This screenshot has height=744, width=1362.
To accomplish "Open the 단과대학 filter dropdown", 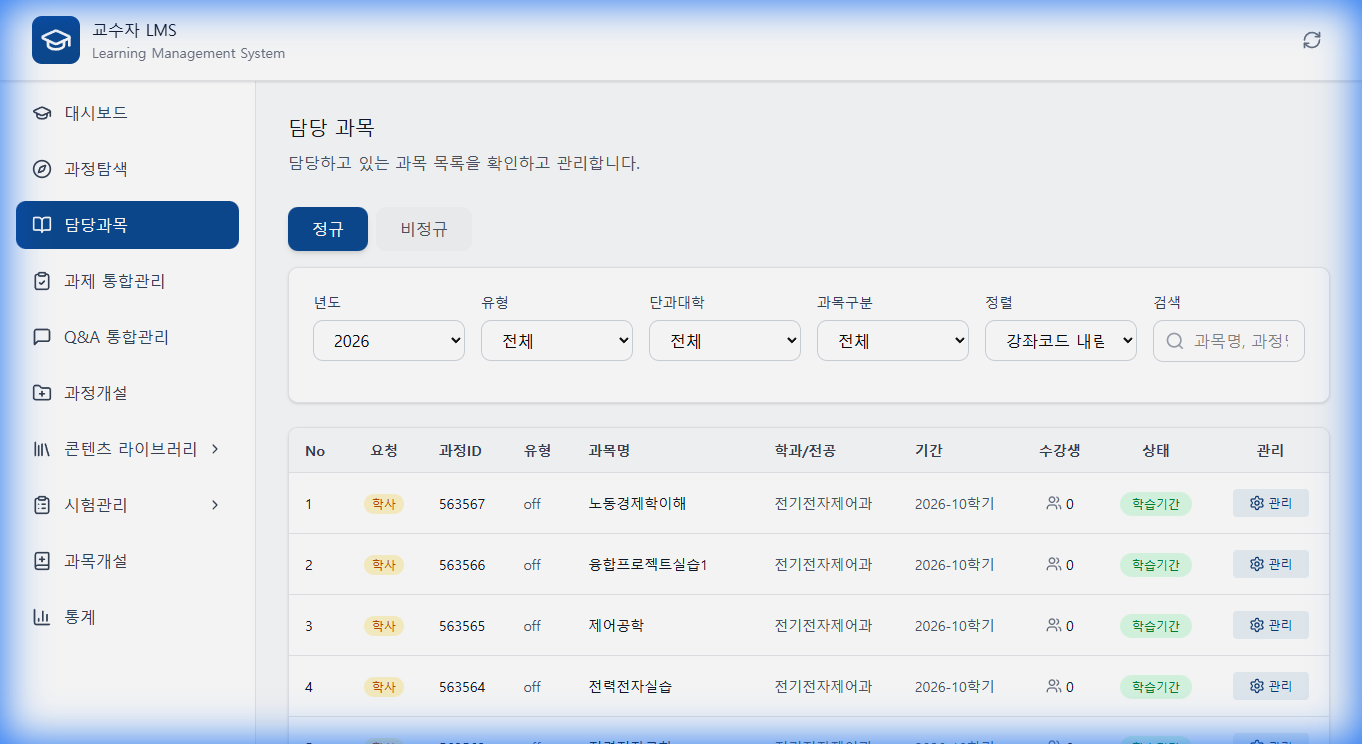I will tap(724, 340).
